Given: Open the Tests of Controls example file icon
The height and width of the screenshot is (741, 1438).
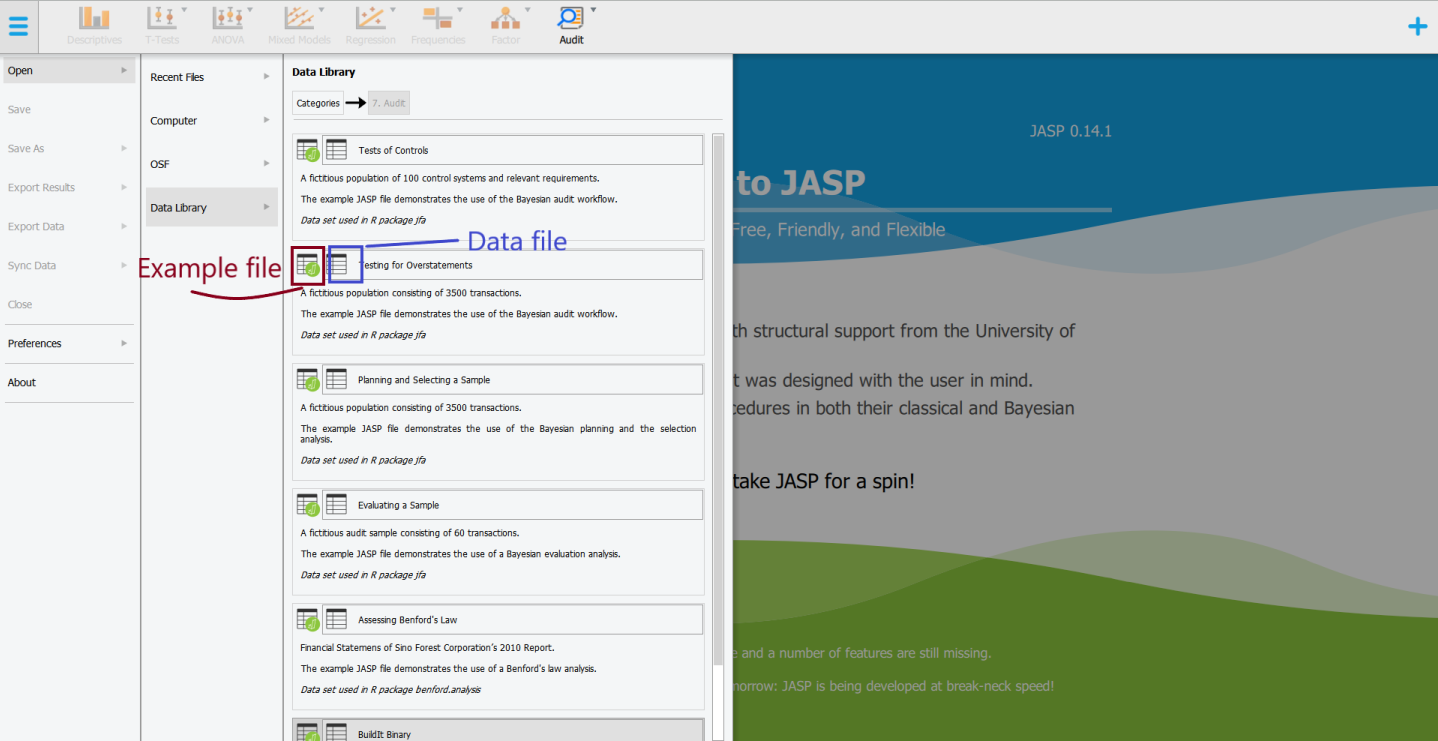Looking at the screenshot, I should pyautogui.click(x=307, y=149).
